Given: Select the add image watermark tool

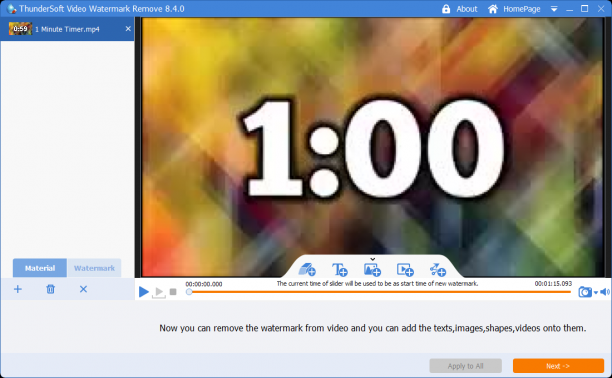Looking at the screenshot, I should click(x=372, y=269).
